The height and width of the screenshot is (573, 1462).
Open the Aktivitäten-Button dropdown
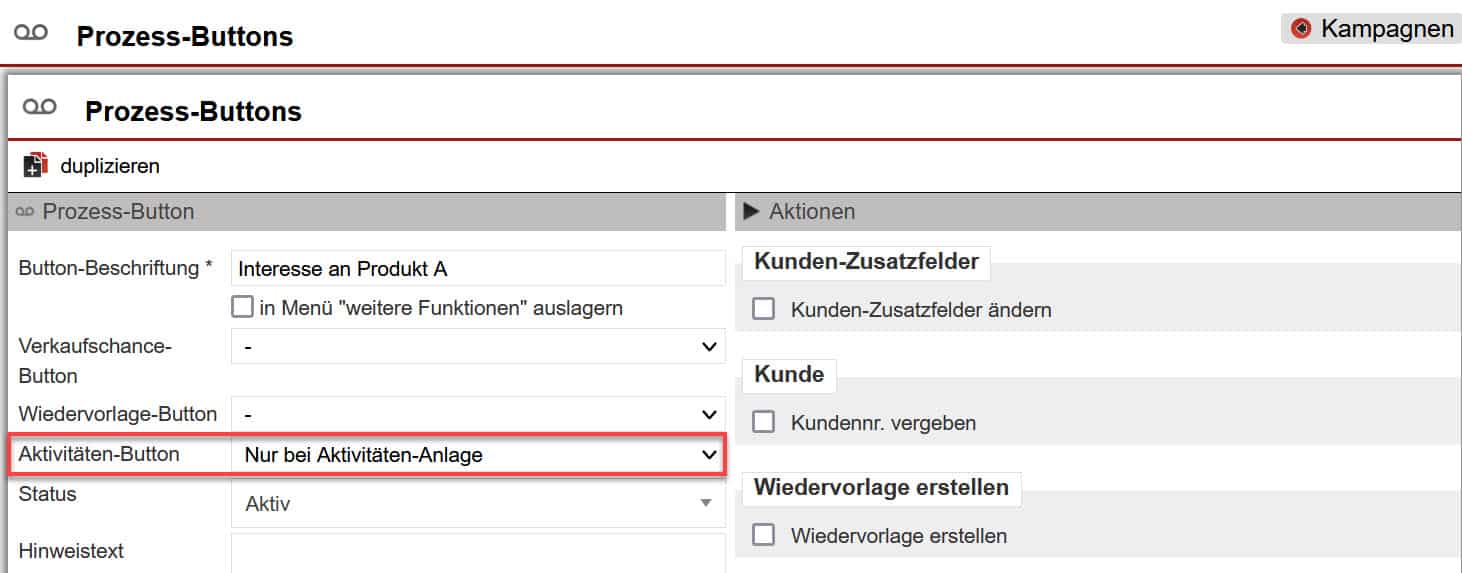pyautogui.click(x=477, y=455)
